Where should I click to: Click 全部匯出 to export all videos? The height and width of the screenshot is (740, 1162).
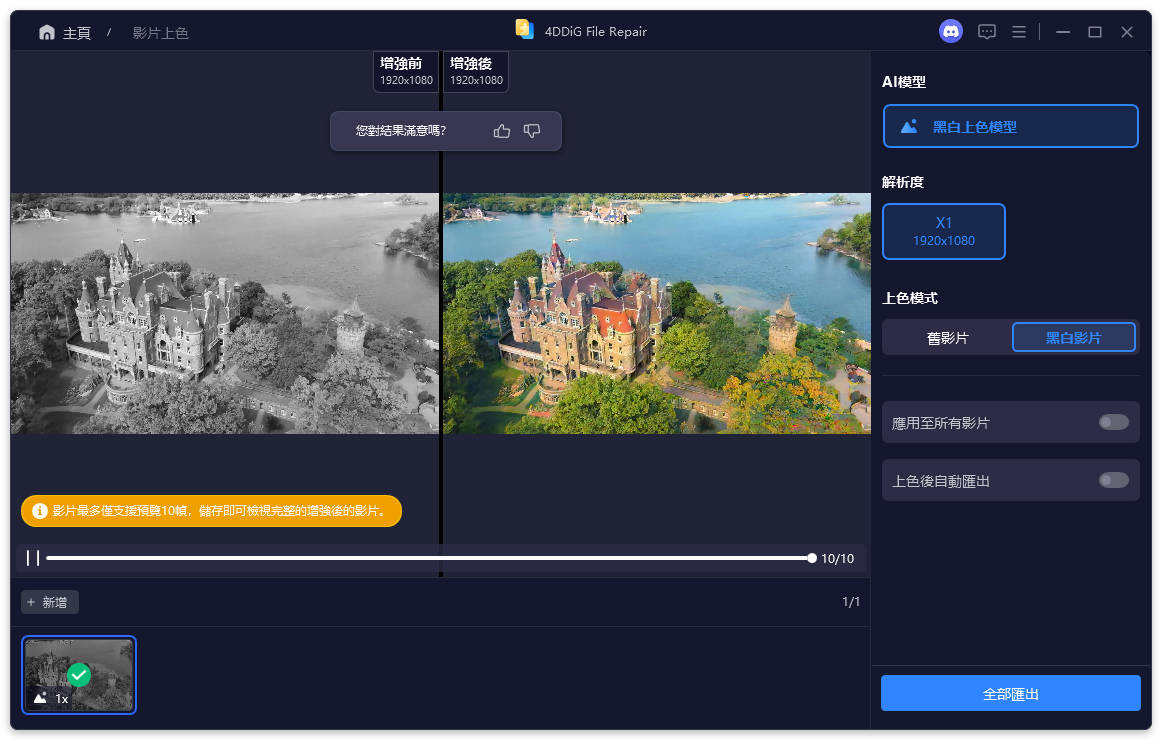pos(1010,692)
